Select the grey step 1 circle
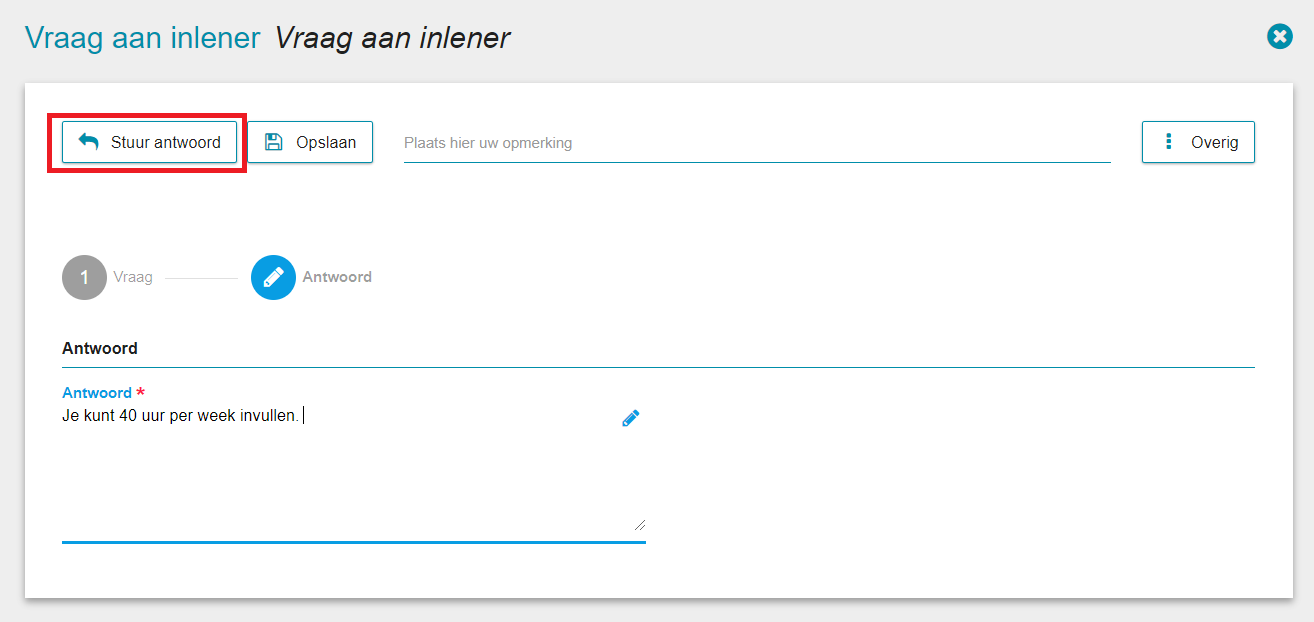 coord(84,278)
